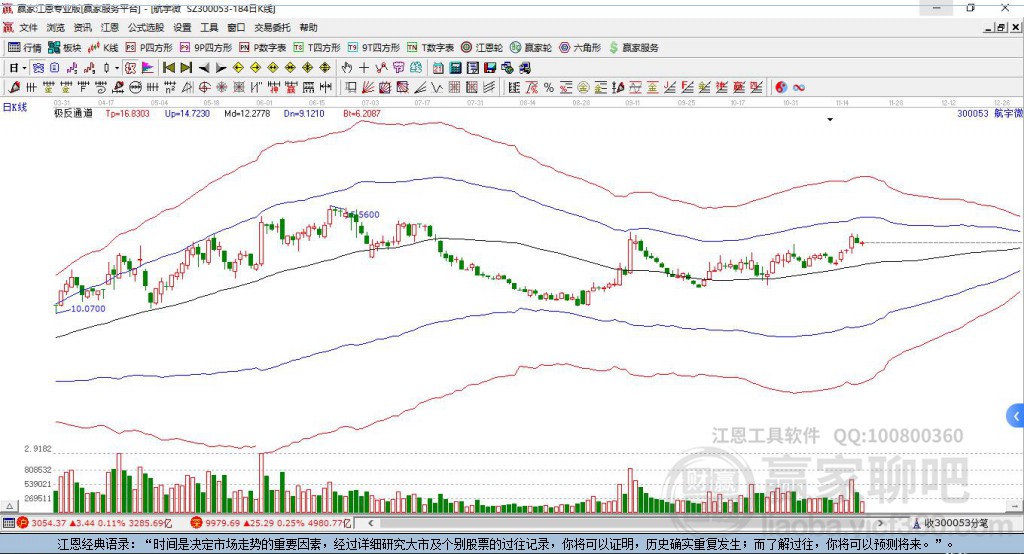Click the percent symbol tool icon

(549, 88)
